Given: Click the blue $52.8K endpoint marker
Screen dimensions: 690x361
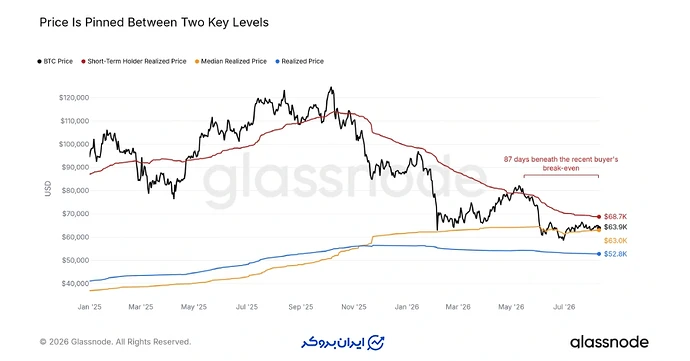Looking at the screenshot, I should [599, 254].
